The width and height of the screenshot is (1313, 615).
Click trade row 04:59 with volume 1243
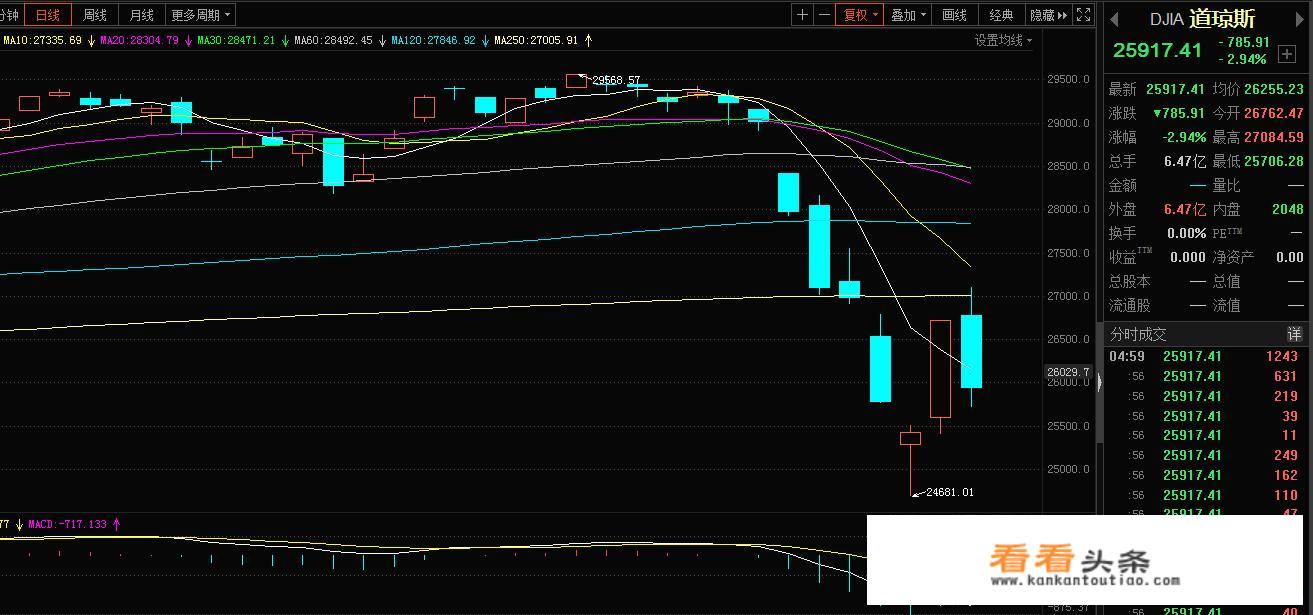coord(1205,356)
